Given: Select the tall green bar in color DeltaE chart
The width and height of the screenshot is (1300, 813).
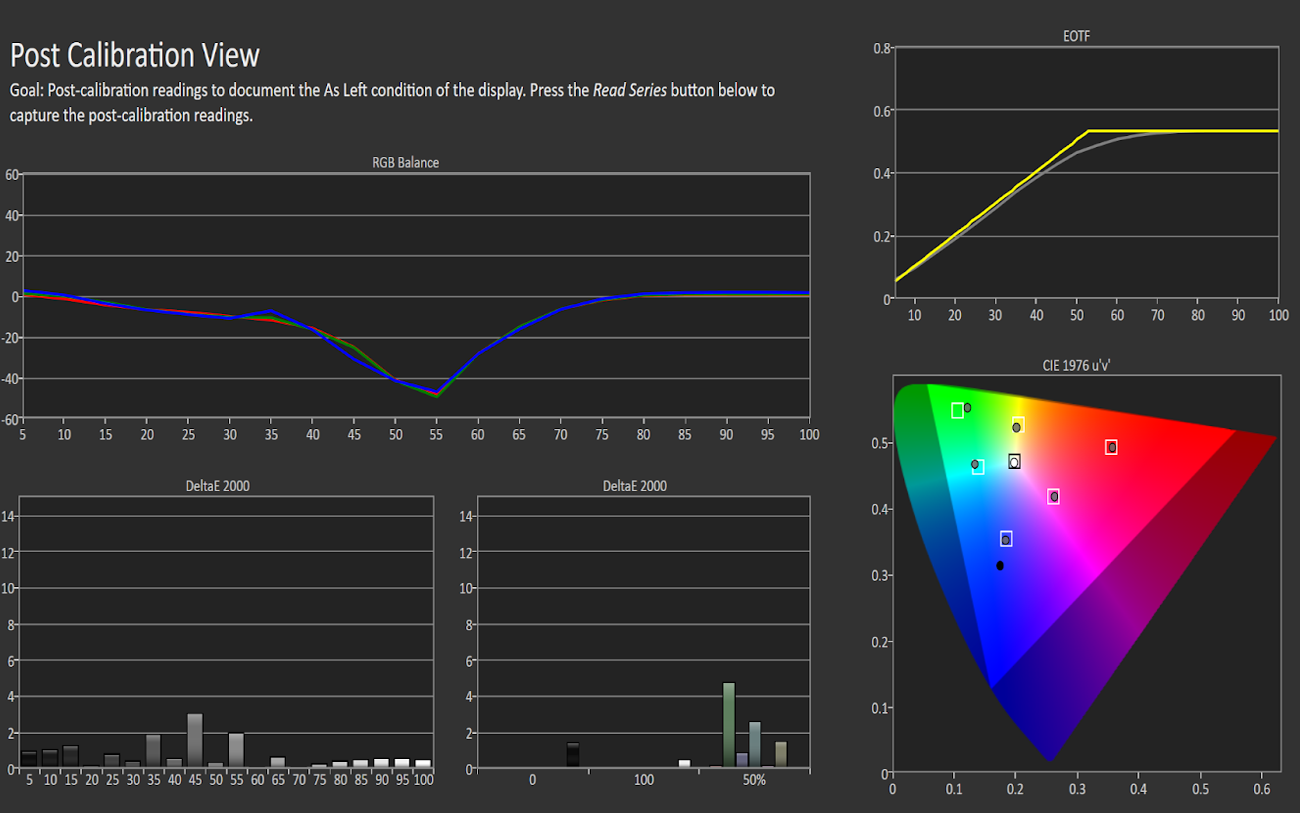Looking at the screenshot, I should tap(729, 725).
